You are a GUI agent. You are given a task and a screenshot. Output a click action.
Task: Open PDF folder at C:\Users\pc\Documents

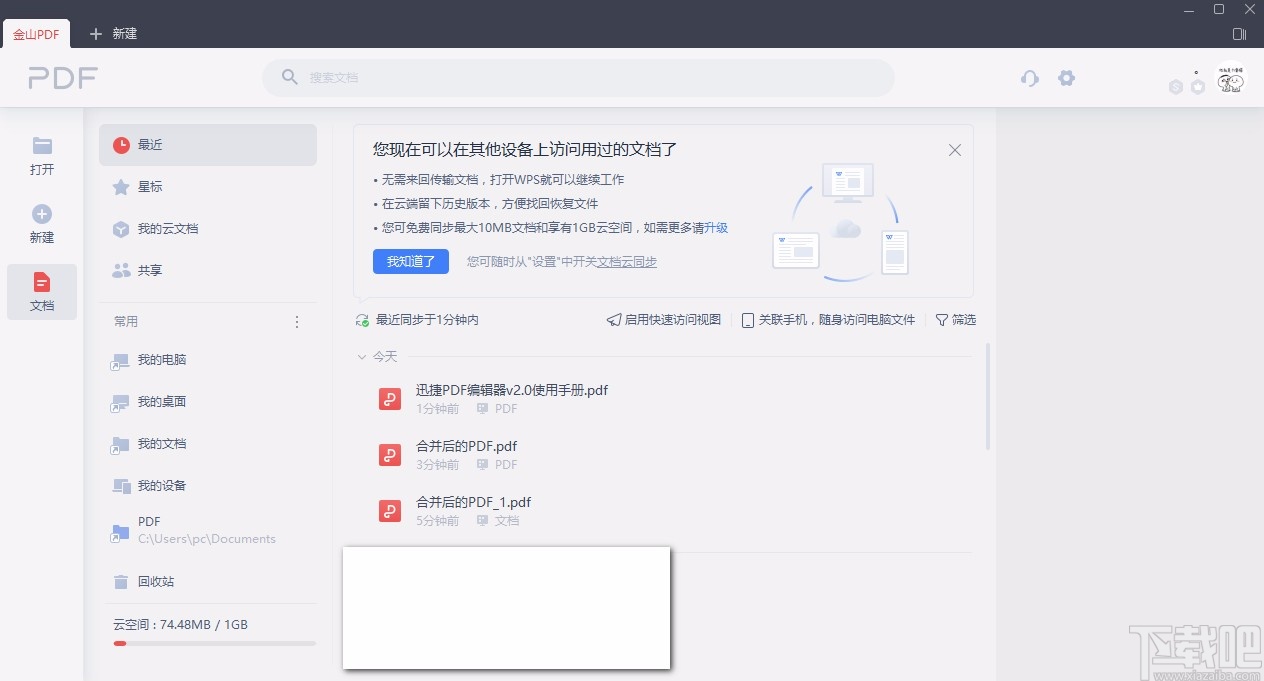208,530
